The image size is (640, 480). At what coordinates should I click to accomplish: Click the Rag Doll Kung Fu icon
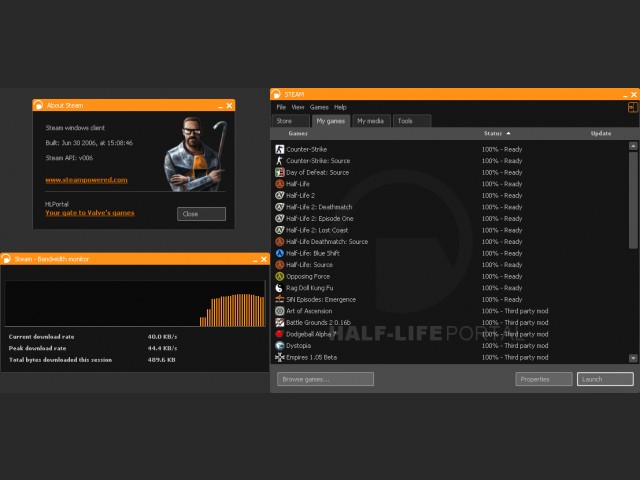[x=280, y=288]
